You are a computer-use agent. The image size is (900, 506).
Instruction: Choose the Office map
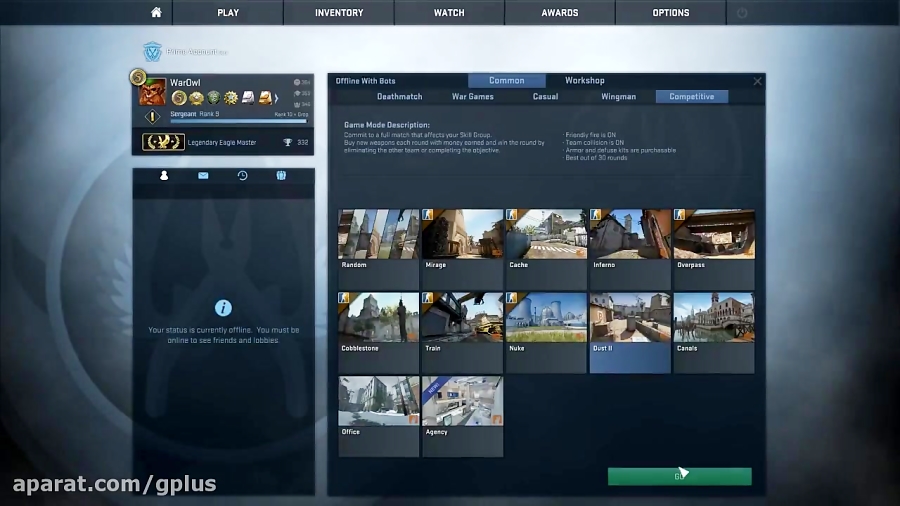click(378, 417)
